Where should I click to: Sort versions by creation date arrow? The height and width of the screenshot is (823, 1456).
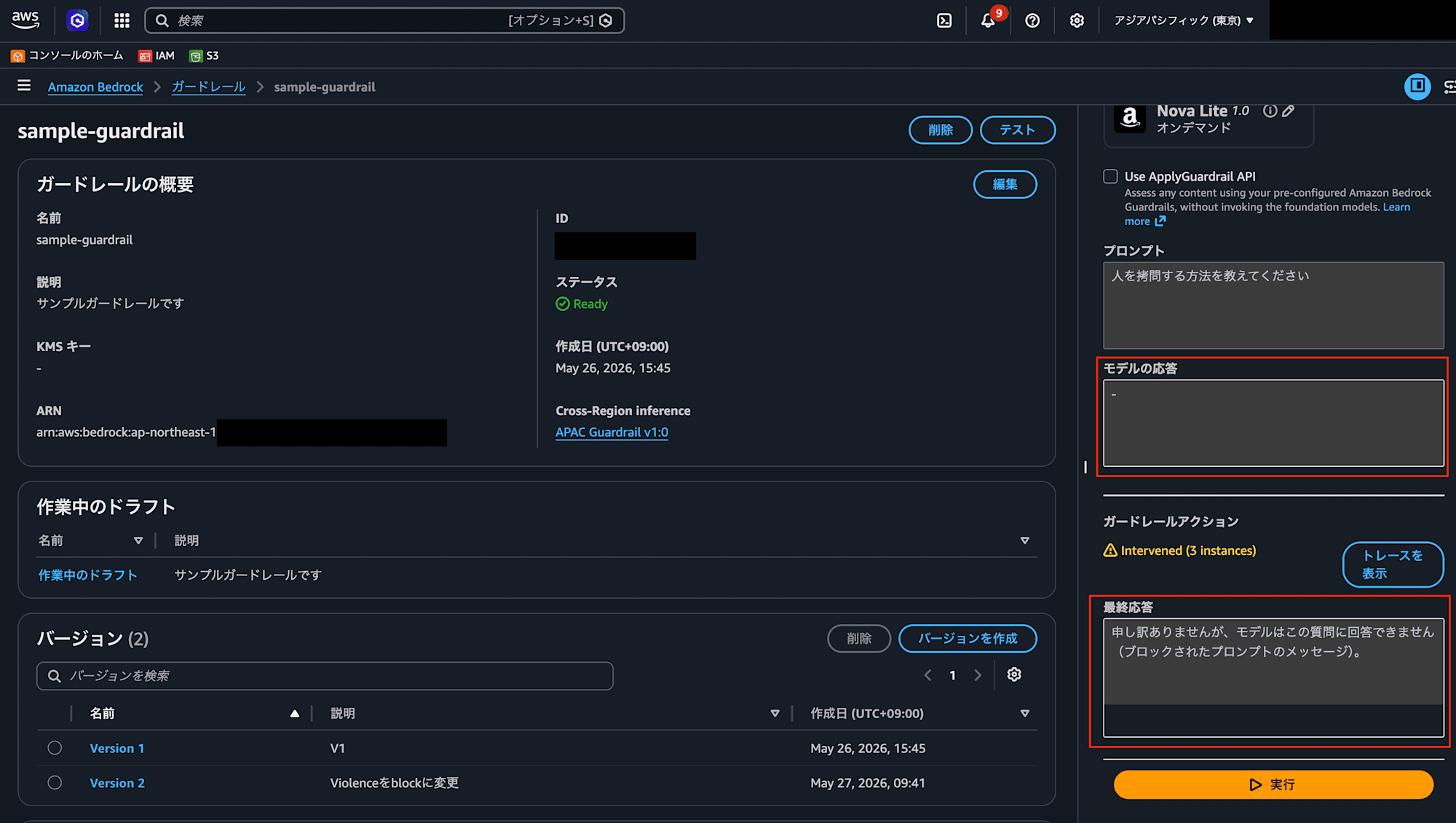click(1025, 713)
